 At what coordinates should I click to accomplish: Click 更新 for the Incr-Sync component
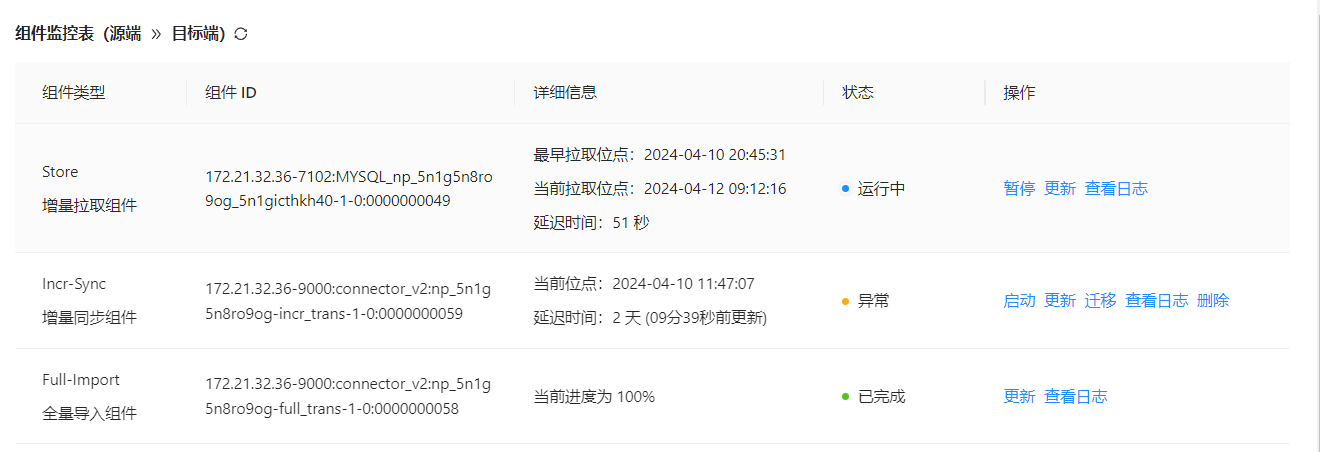click(1060, 300)
